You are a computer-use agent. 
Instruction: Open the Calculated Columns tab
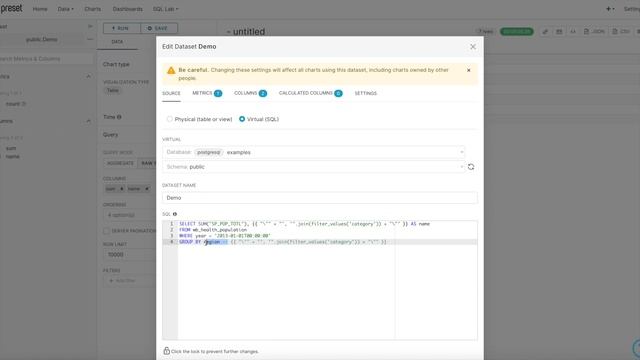click(310, 93)
